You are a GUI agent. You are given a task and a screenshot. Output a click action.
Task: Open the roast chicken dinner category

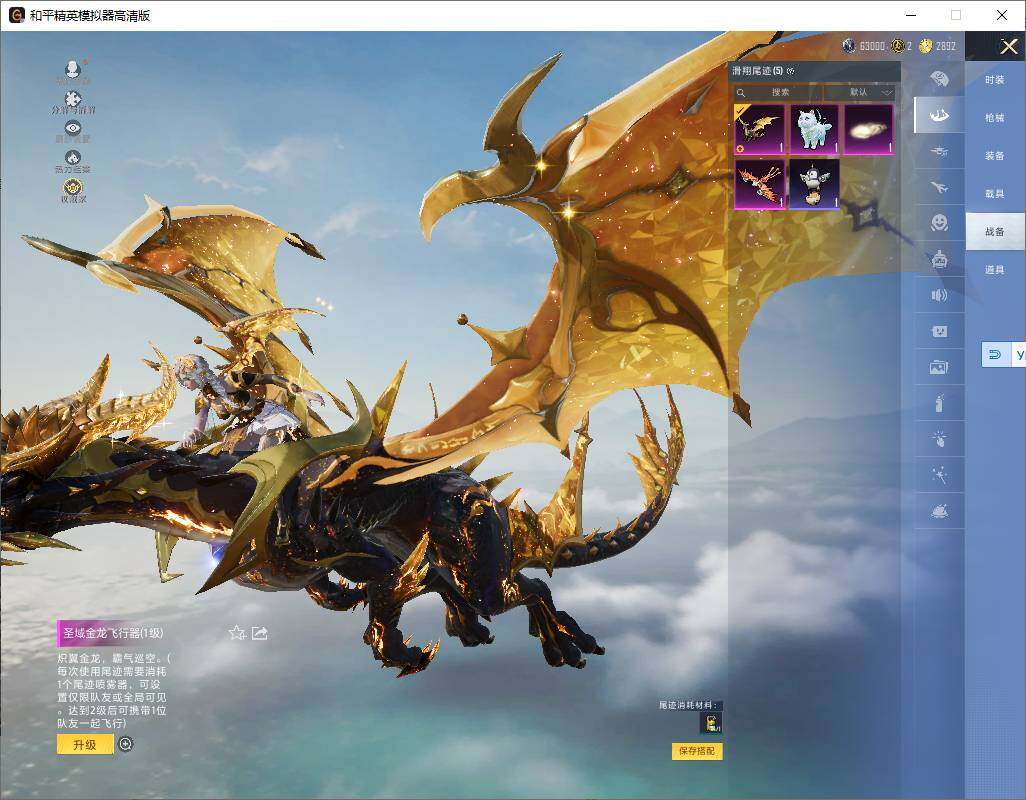coord(939,511)
